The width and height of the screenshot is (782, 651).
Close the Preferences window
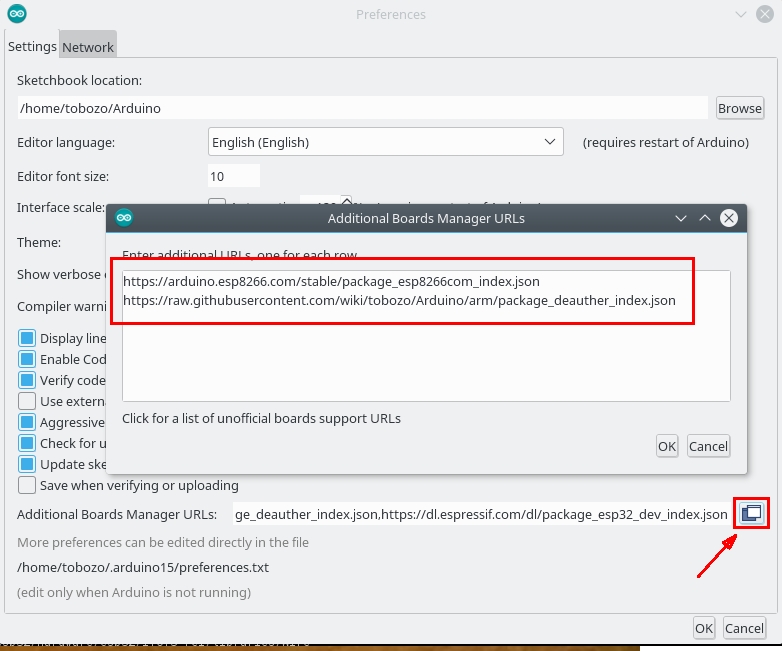[x=765, y=14]
